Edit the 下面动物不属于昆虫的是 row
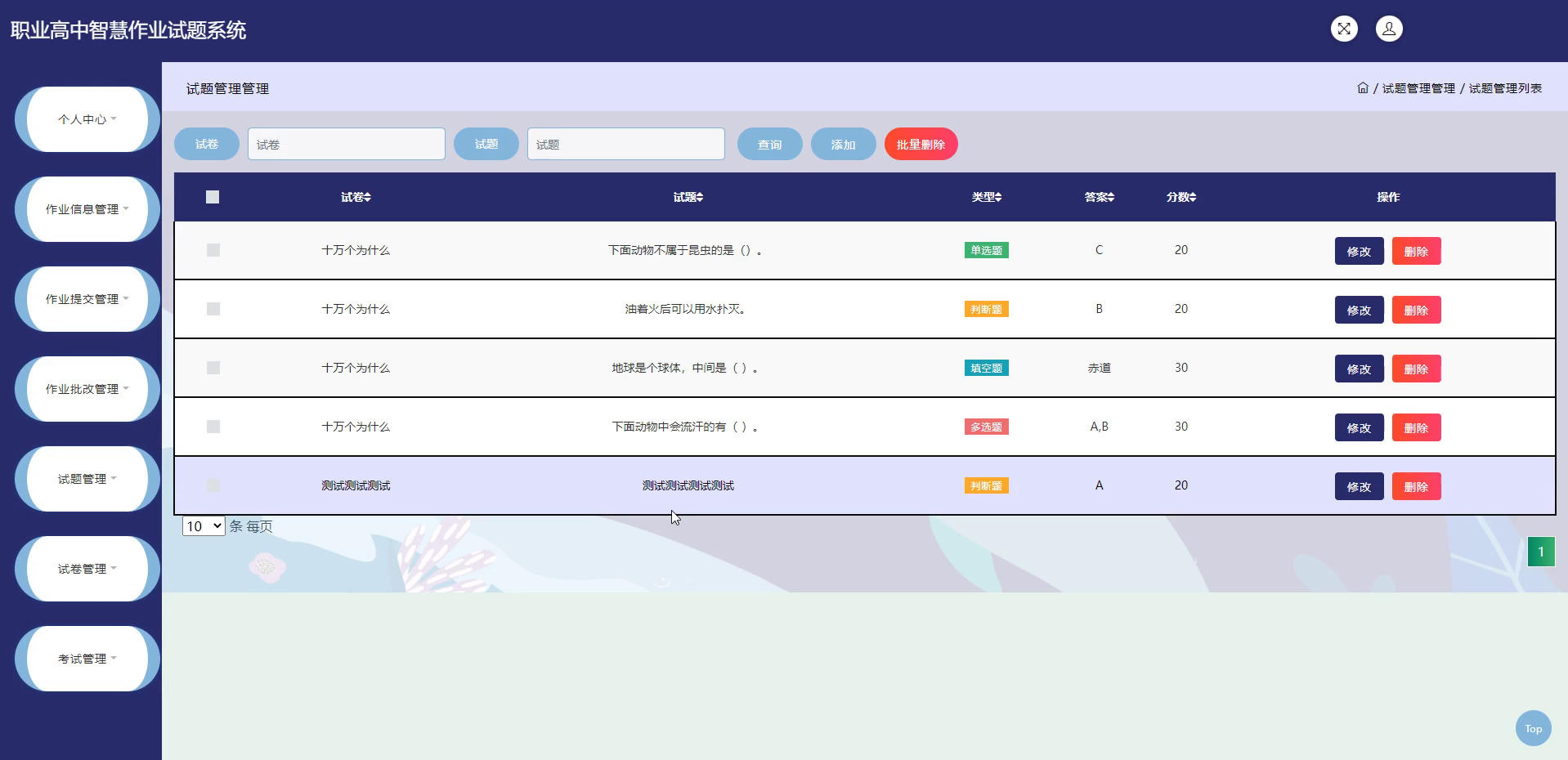 1359,251
